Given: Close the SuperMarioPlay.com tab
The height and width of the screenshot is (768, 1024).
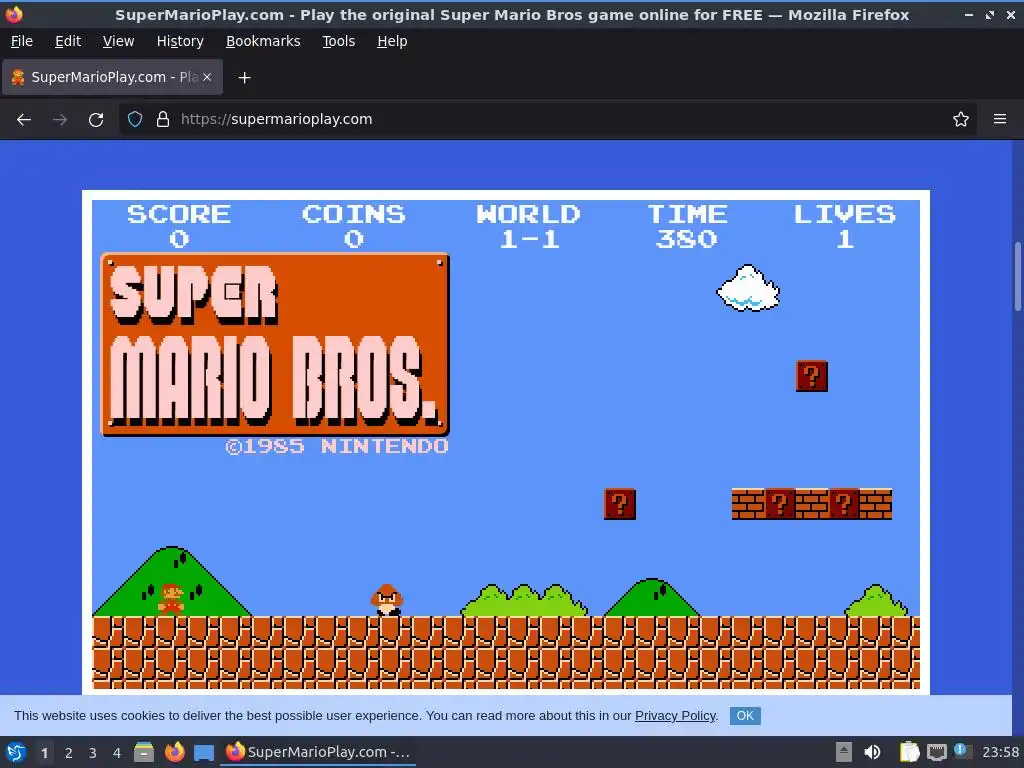Looking at the screenshot, I should point(207,77).
